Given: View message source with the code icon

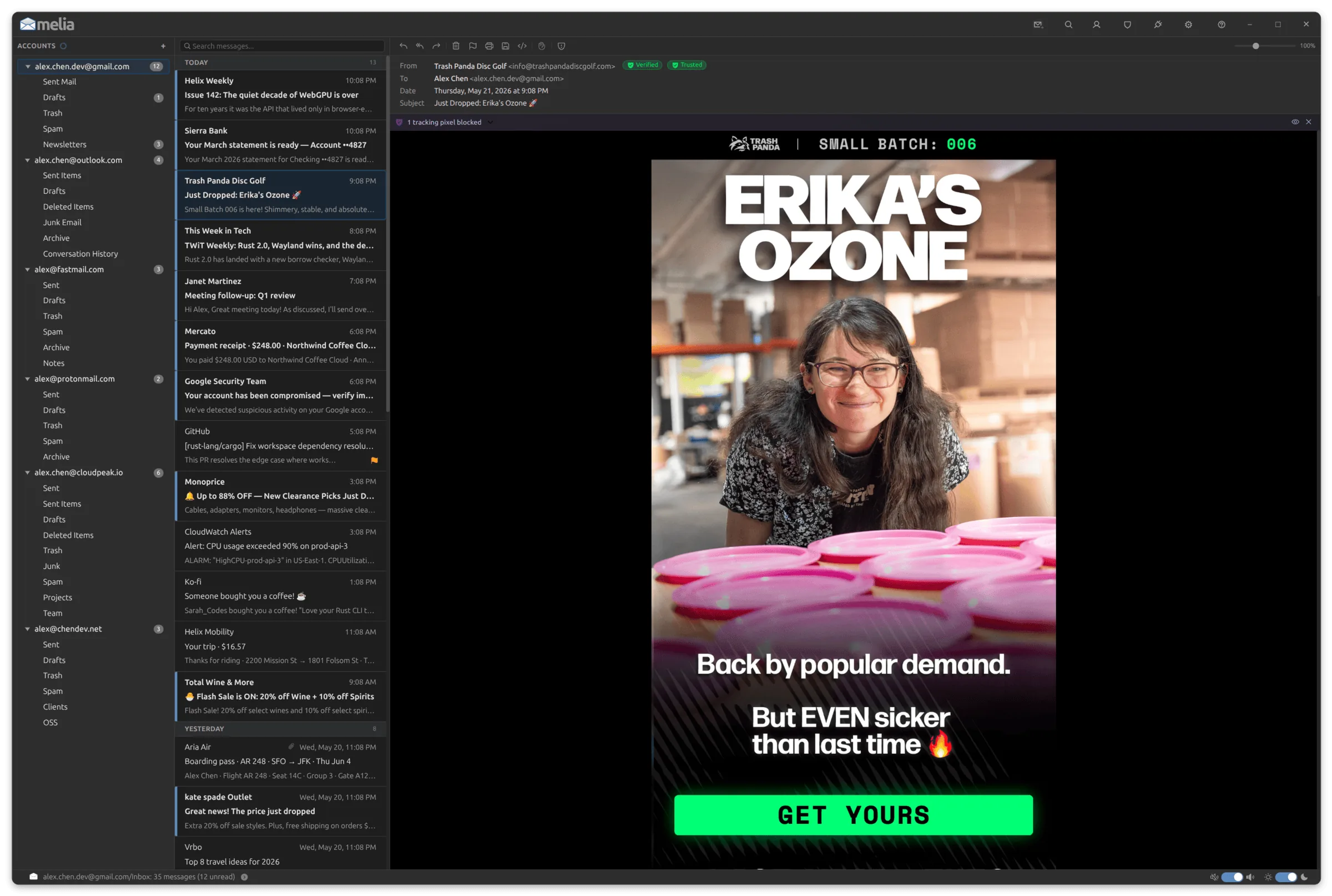Looking at the screenshot, I should [x=522, y=45].
